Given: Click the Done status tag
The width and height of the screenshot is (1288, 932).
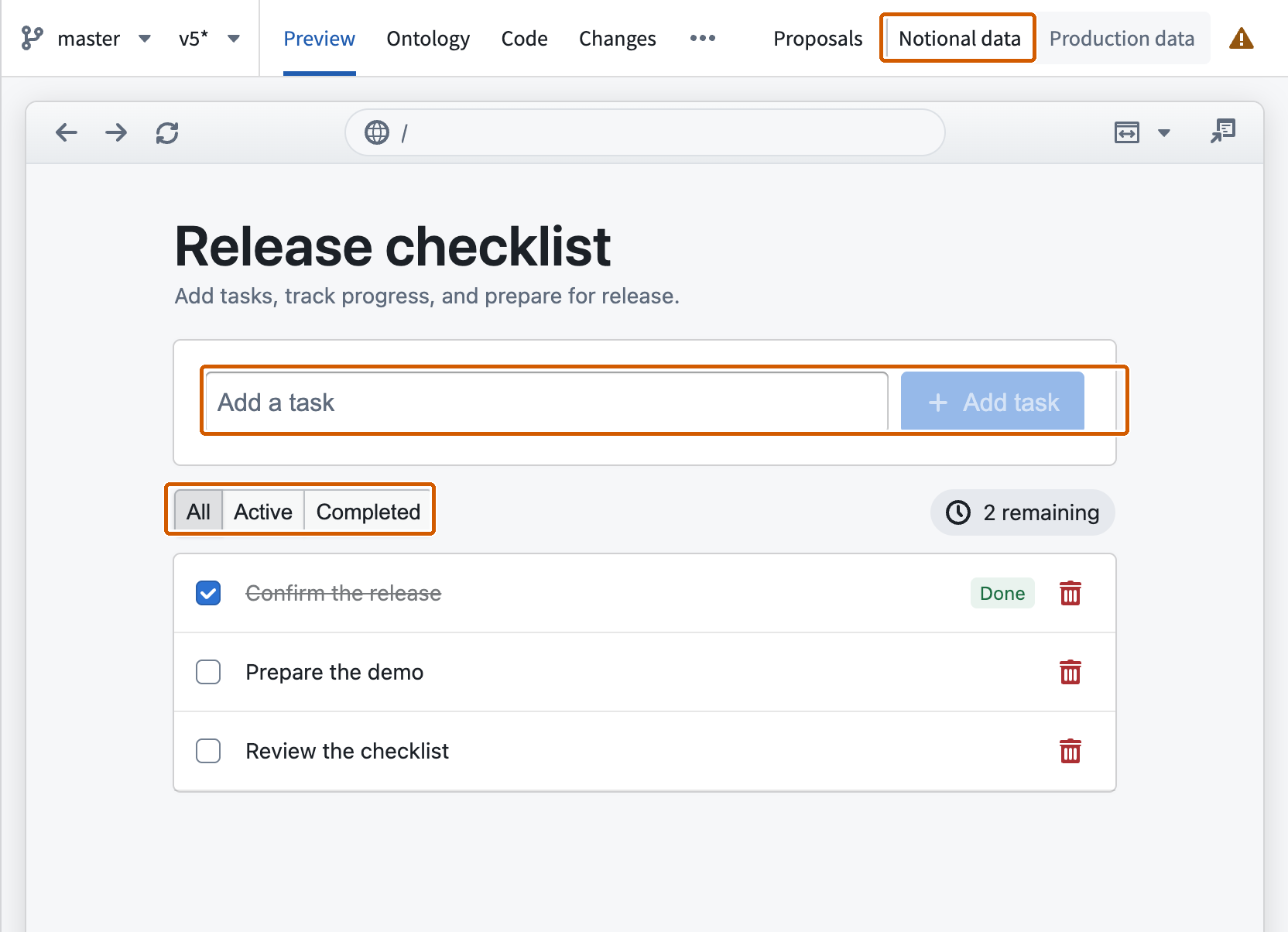Looking at the screenshot, I should click(x=1002, y=593).
